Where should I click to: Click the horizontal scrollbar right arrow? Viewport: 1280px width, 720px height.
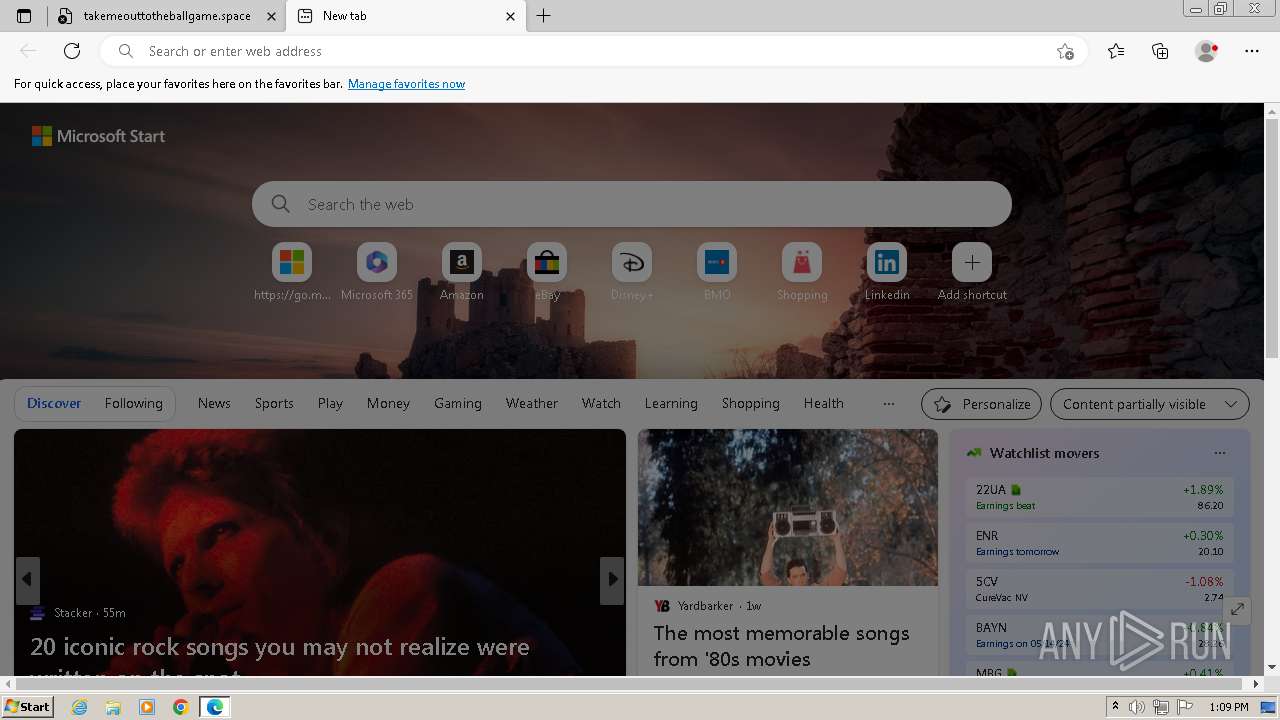point(1256,684)
